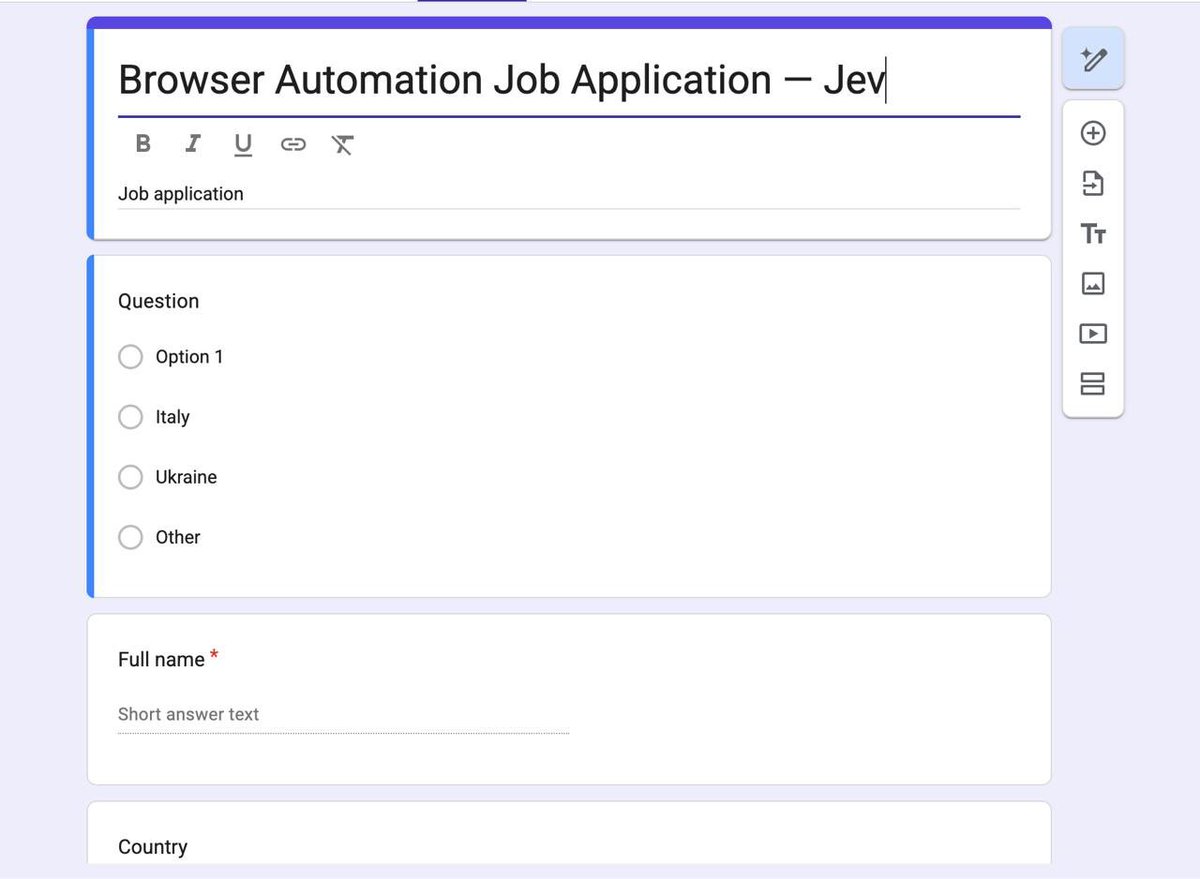Add title and description using the Tt icon
The width and height of the screenshot is (1200, 879).
coord(1093,234)
